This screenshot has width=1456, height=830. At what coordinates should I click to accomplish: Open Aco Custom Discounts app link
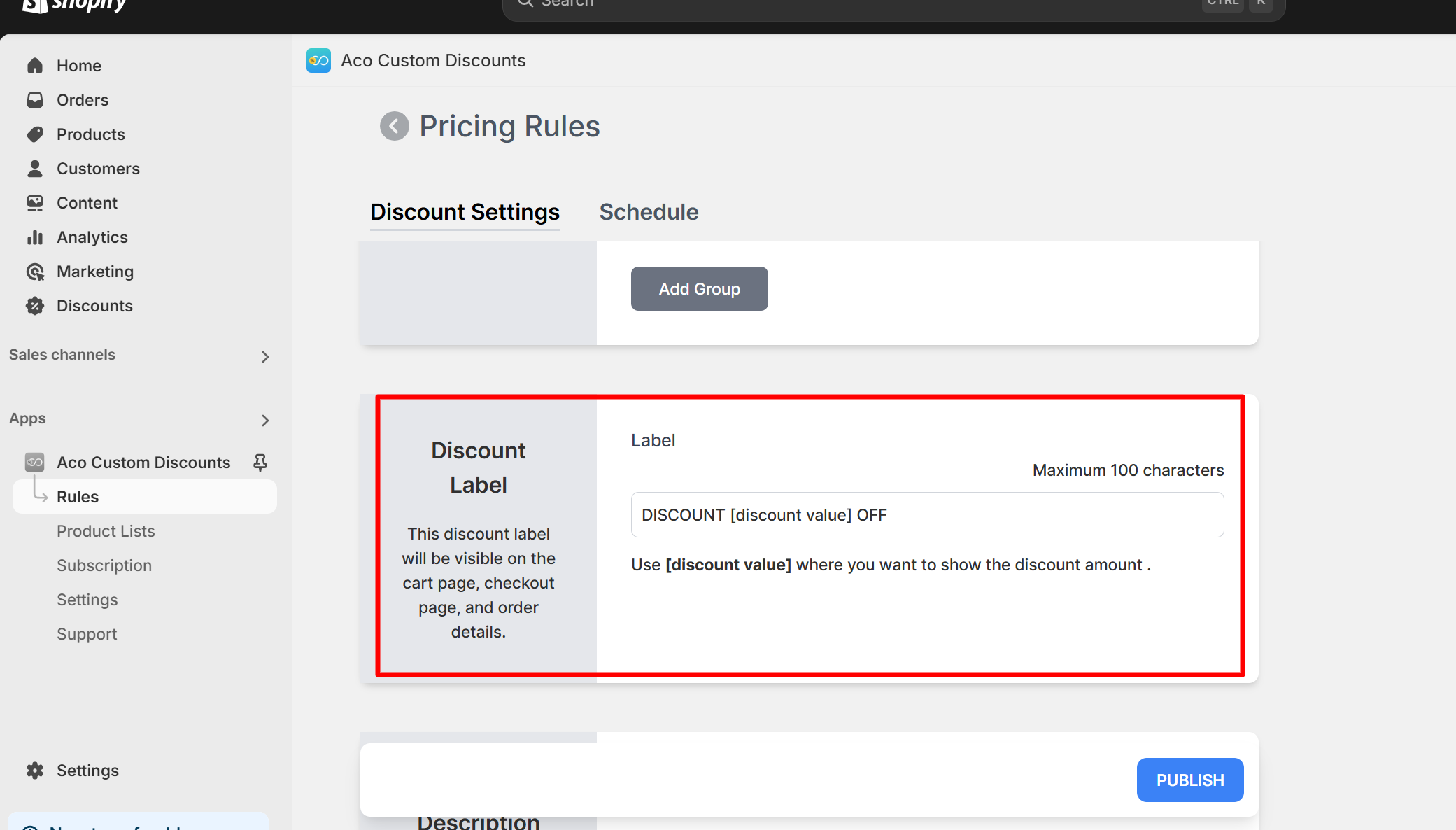[143, 463]
